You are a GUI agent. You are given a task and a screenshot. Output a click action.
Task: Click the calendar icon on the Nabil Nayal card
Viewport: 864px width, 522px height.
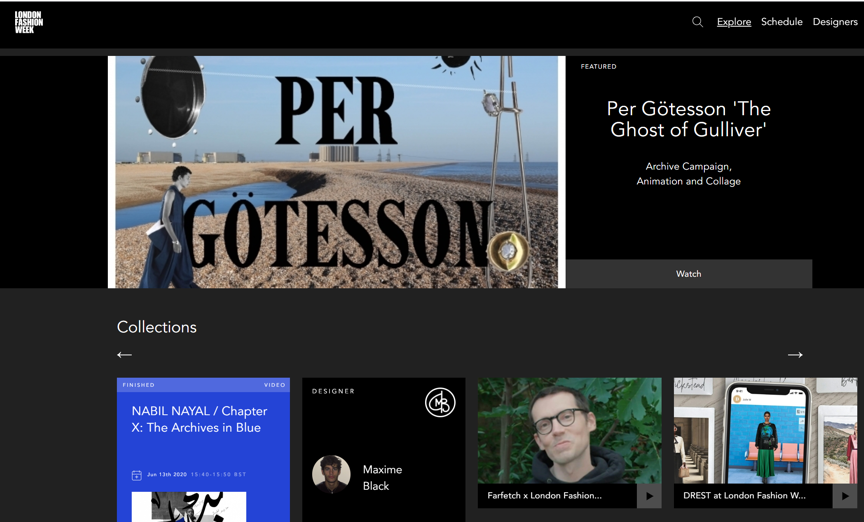[x=137, y=475]
